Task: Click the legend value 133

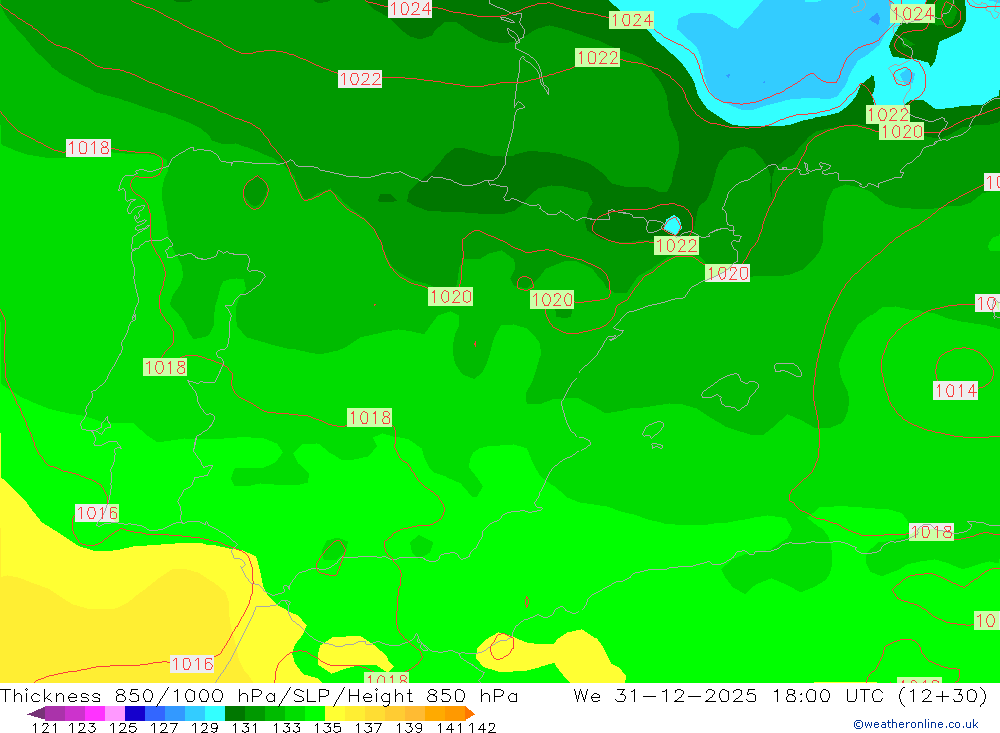Action: click(286, 727)
